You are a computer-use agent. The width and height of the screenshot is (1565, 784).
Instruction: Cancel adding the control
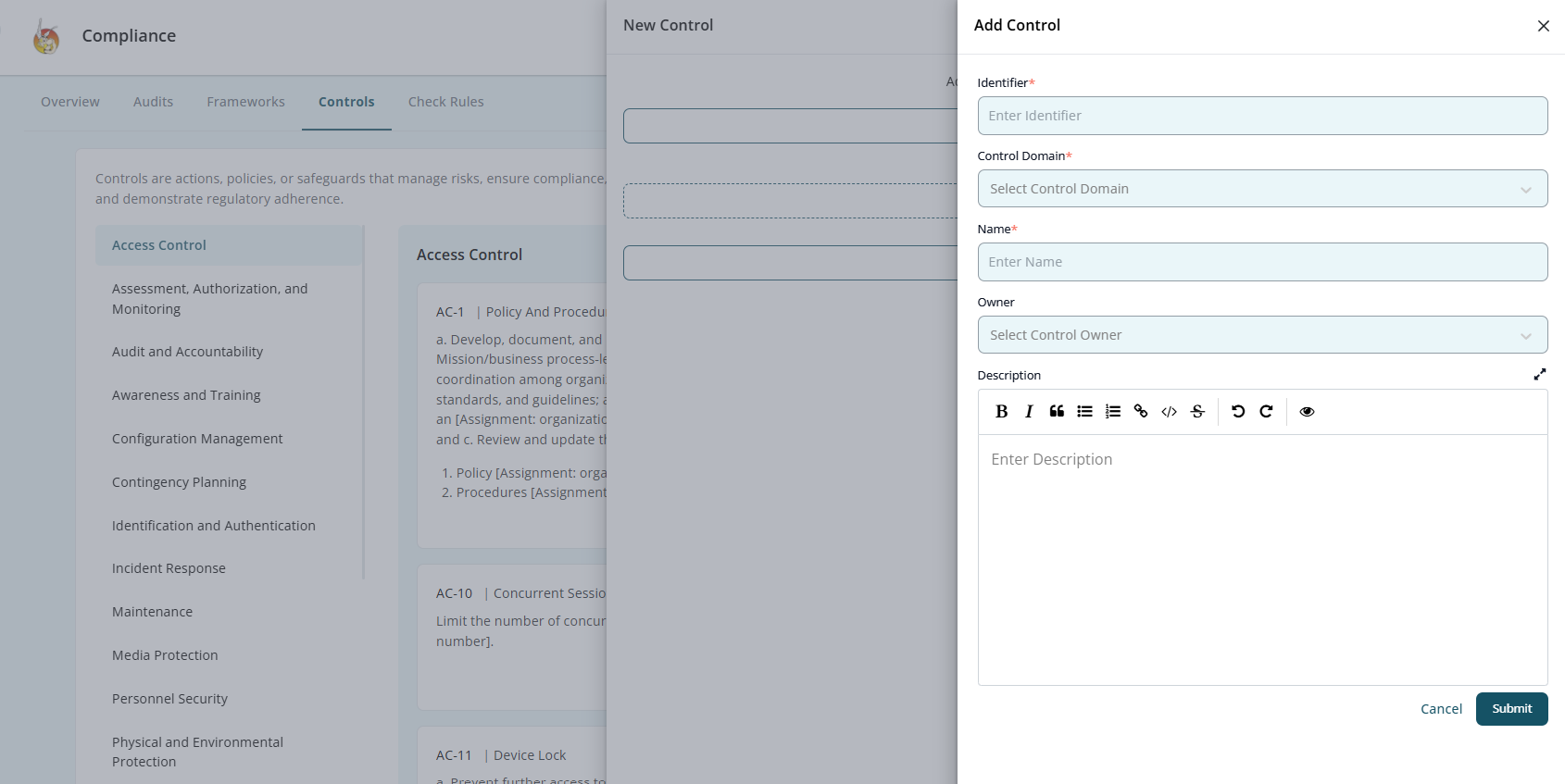coord(1441,709)
